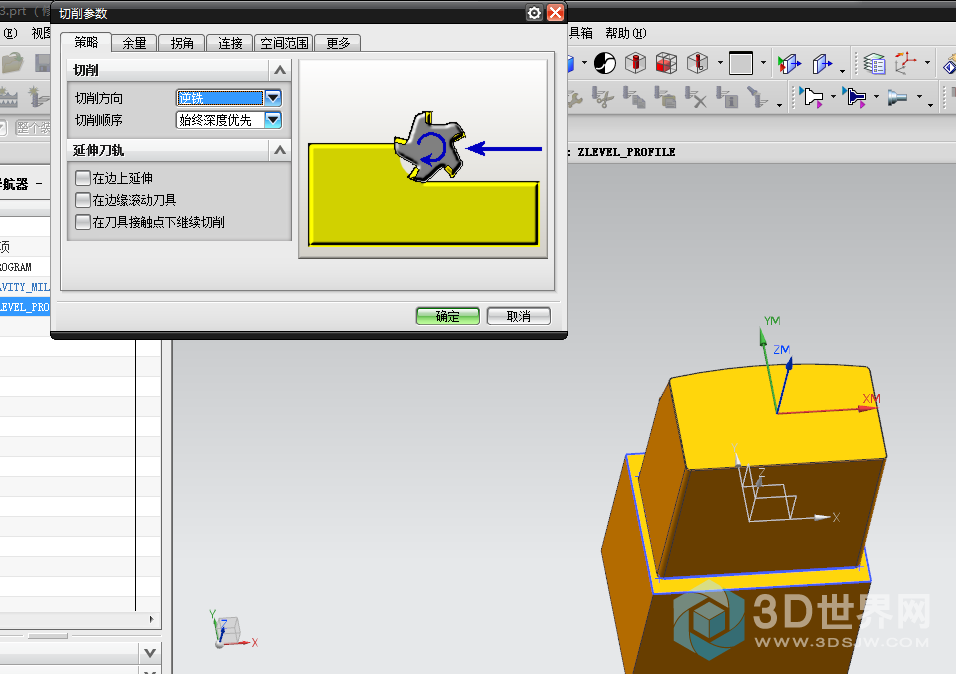
Task: Collapse the 延伸刀轨 section
Action: [x=280, y=150]
